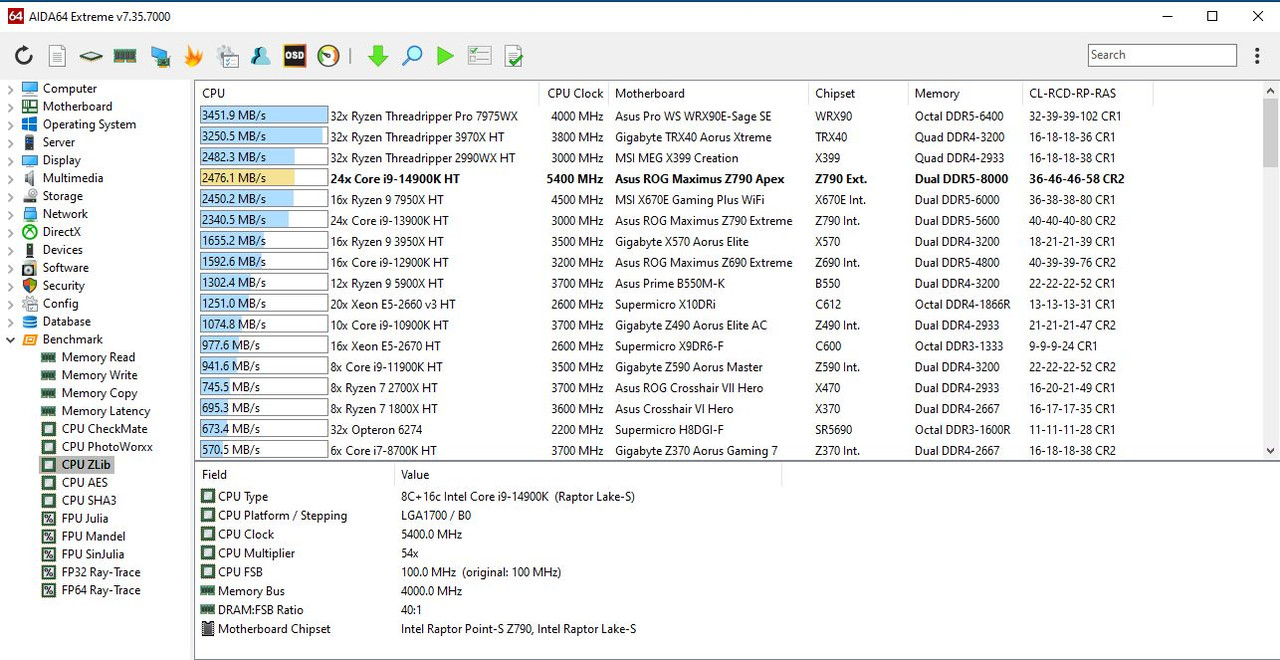The height and width of the screenshot is (660, 1280).
Task: Open the FPU Mandel benchmark
Action: pos(93,537)
